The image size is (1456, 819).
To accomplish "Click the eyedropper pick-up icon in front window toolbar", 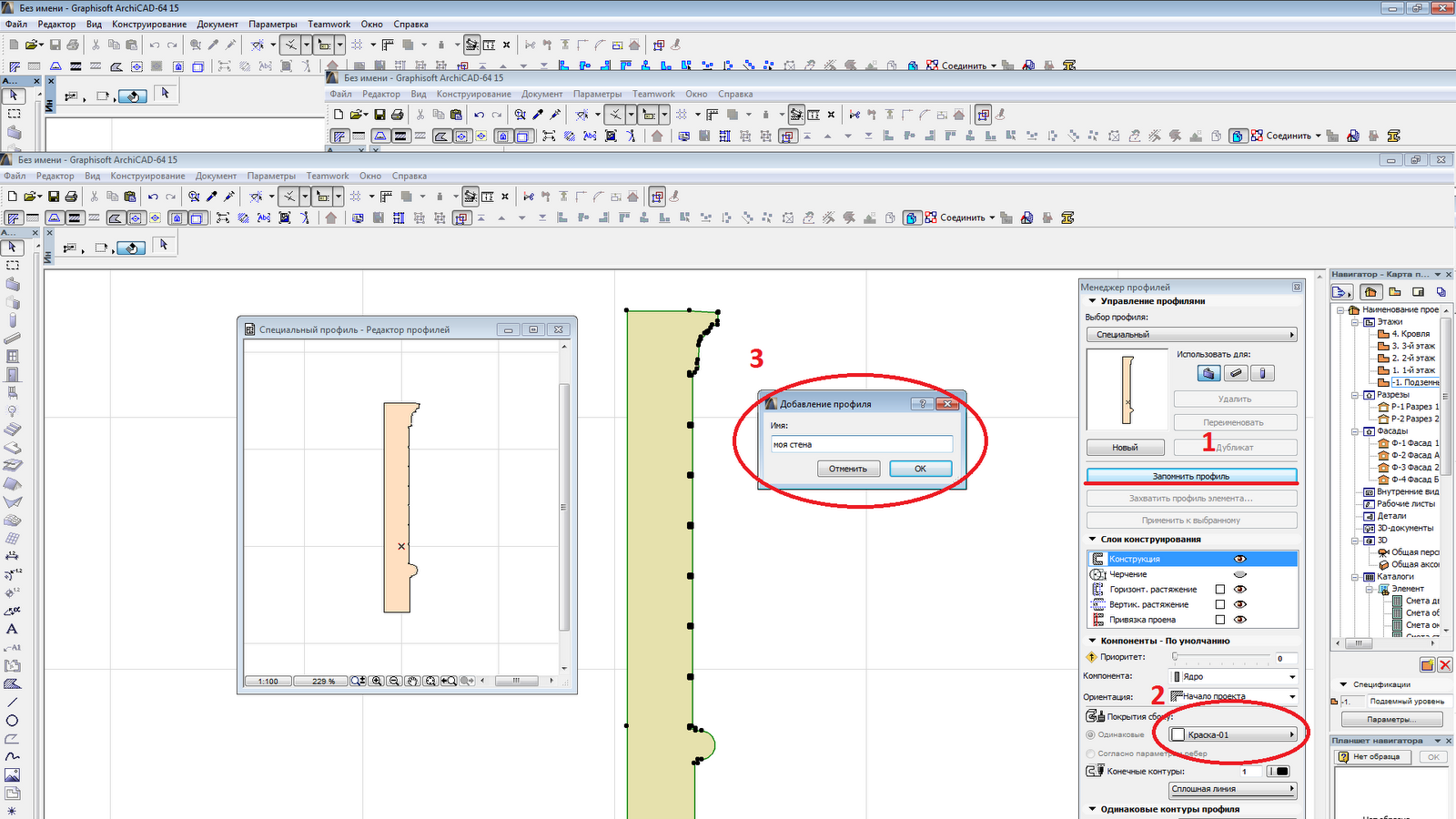I will tap(211, 197).
